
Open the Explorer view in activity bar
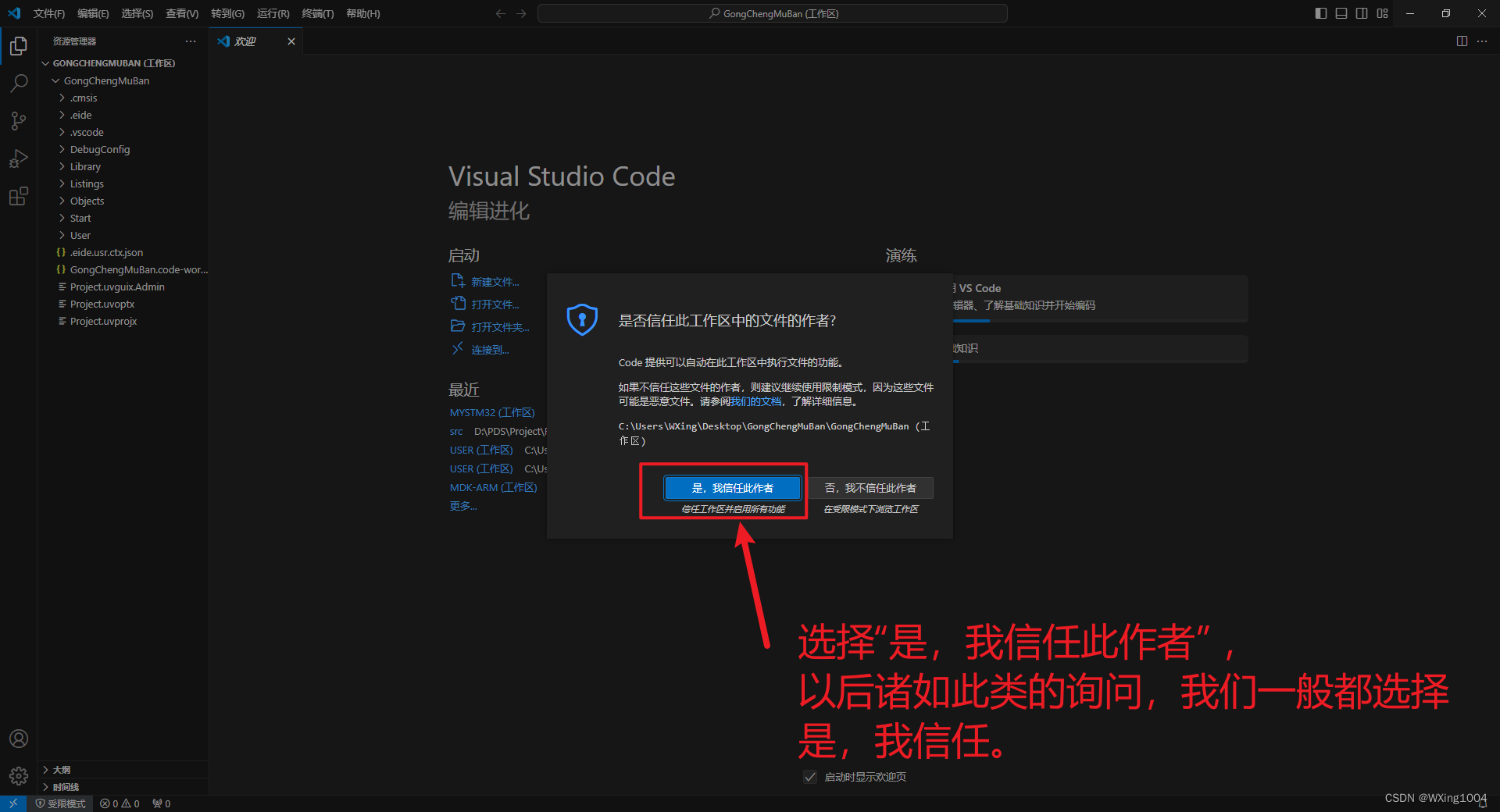pos(19,47)
